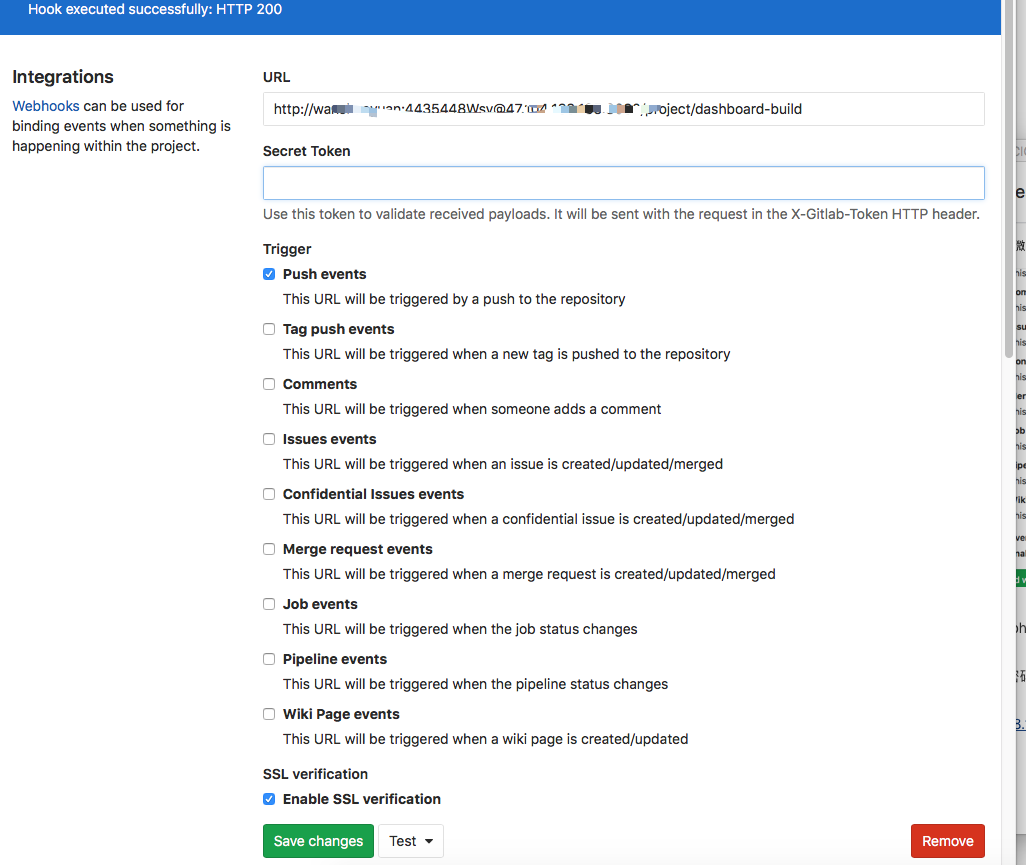This screenshot has width=1026, height=865.
Task: Check the Comments trigger checkbox
Action: [269, 384]
